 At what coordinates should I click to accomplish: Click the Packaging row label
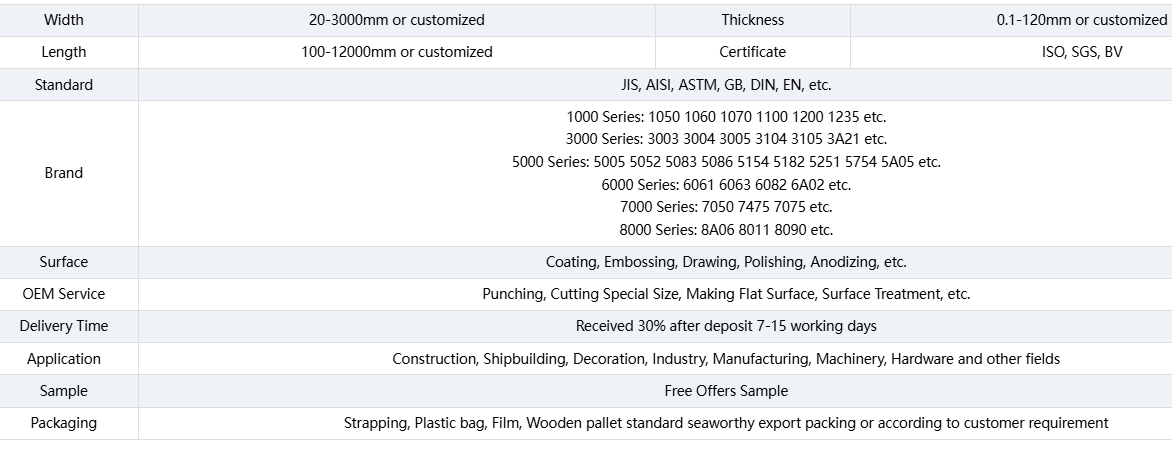tap(64, 423)
